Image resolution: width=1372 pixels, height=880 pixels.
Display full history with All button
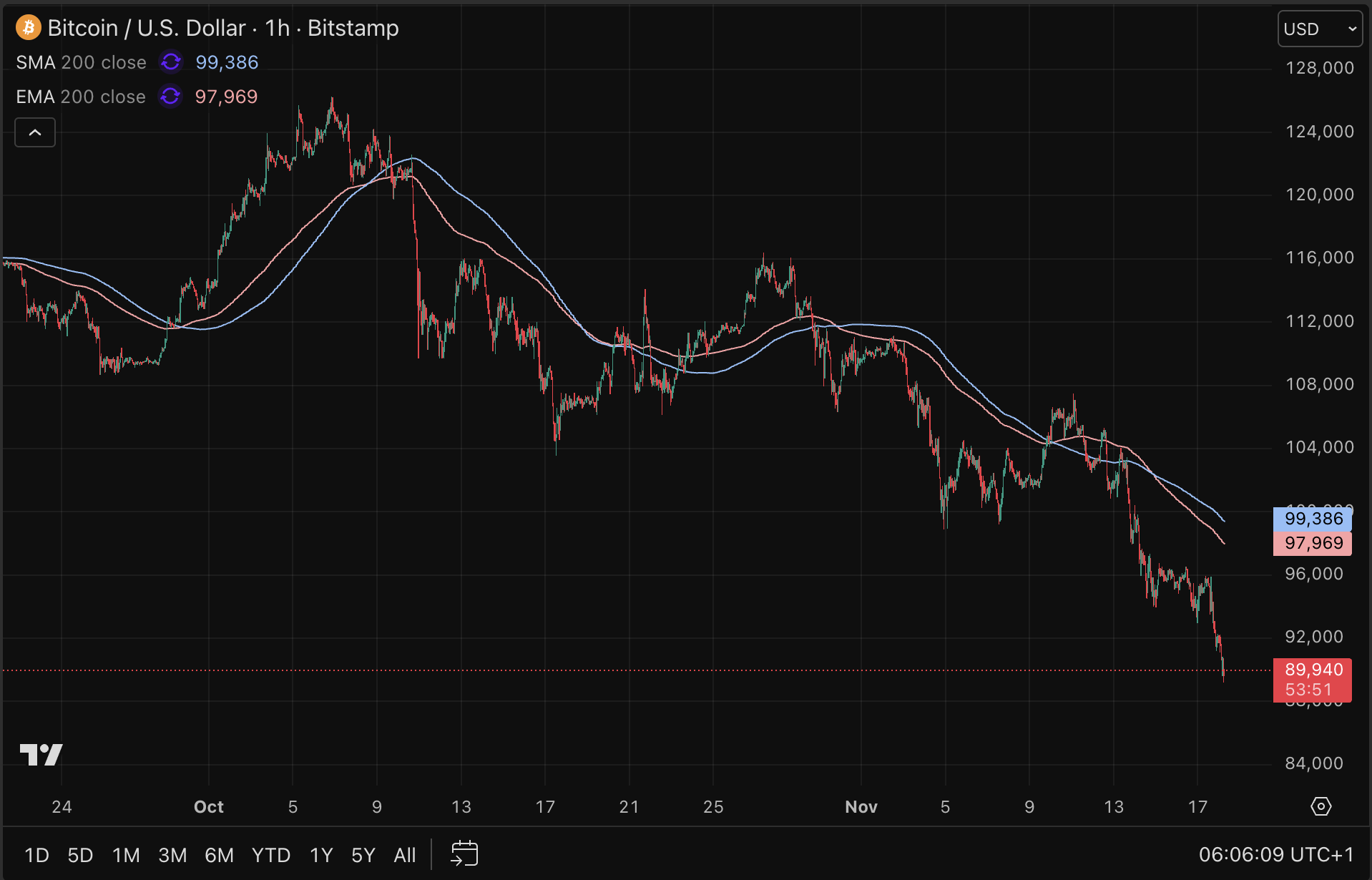point(404,855)
